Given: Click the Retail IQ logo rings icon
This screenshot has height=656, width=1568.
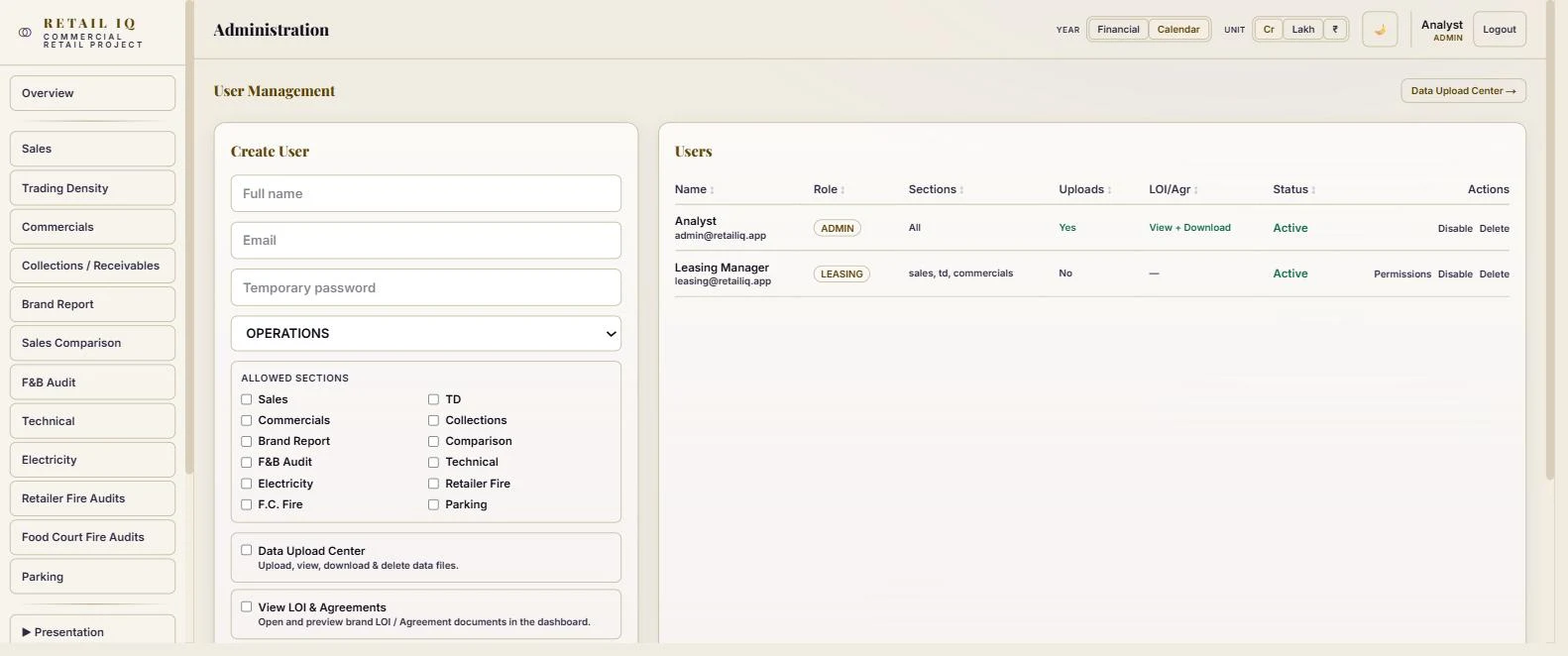Looking at the screenshot, I should pyautogui.click(x=25, y=32).
